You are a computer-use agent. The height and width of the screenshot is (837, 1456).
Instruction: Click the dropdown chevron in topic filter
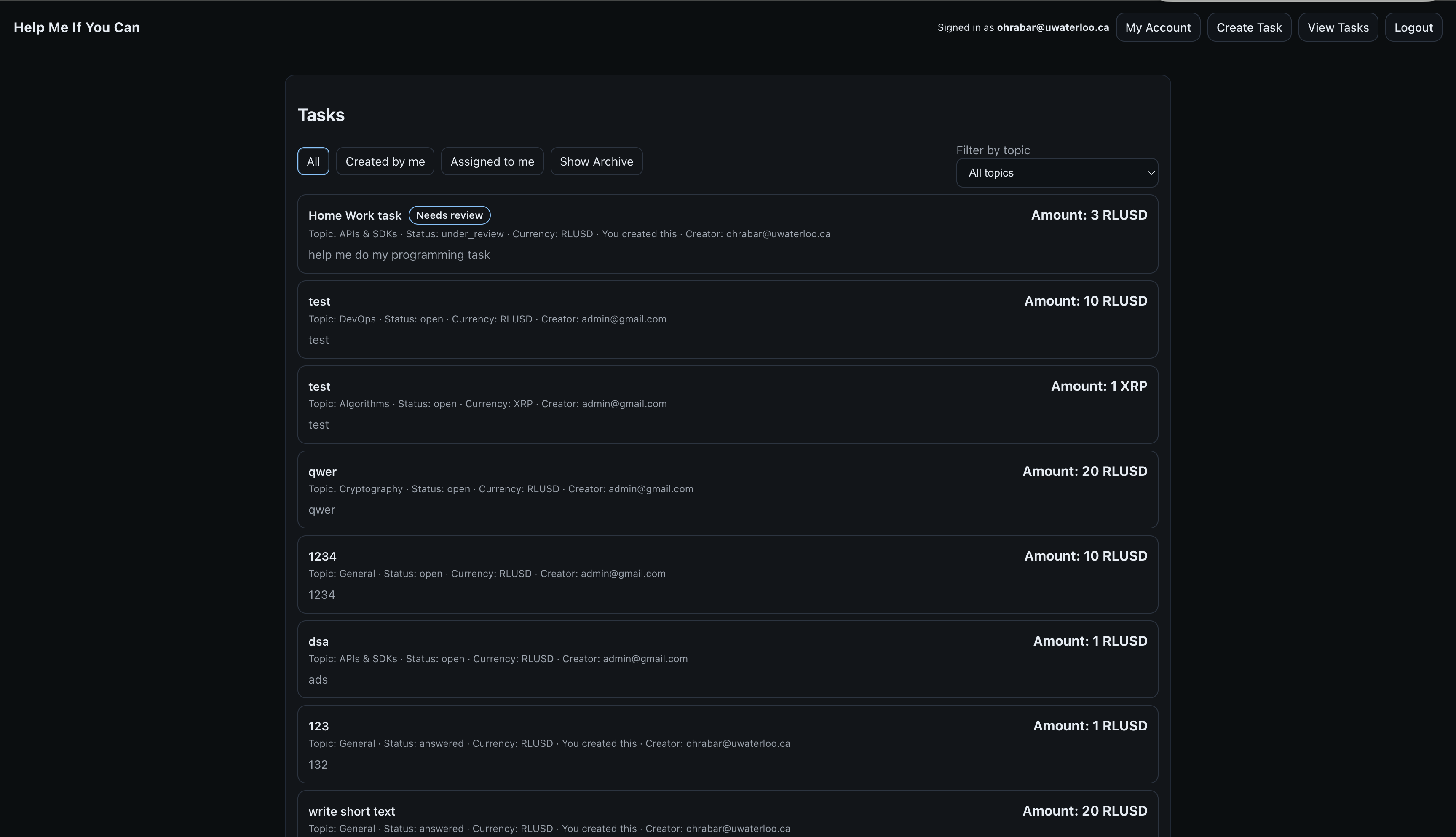[1150, 173]
